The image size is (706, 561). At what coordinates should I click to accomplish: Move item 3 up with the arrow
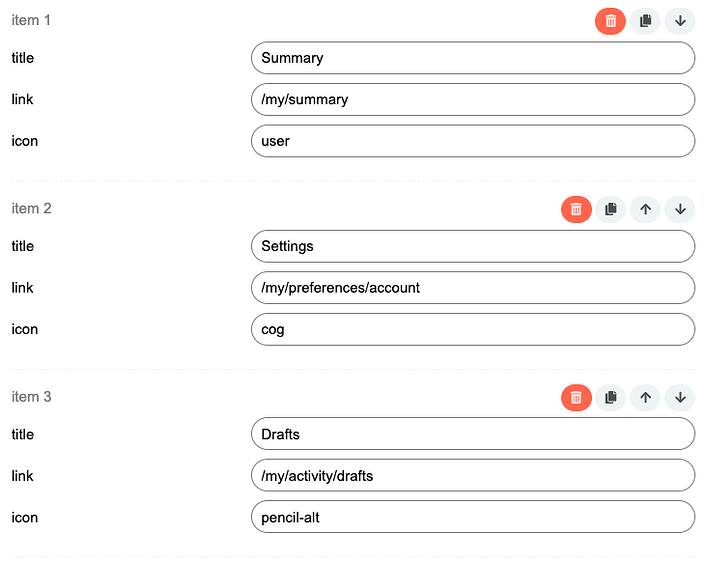645,397
